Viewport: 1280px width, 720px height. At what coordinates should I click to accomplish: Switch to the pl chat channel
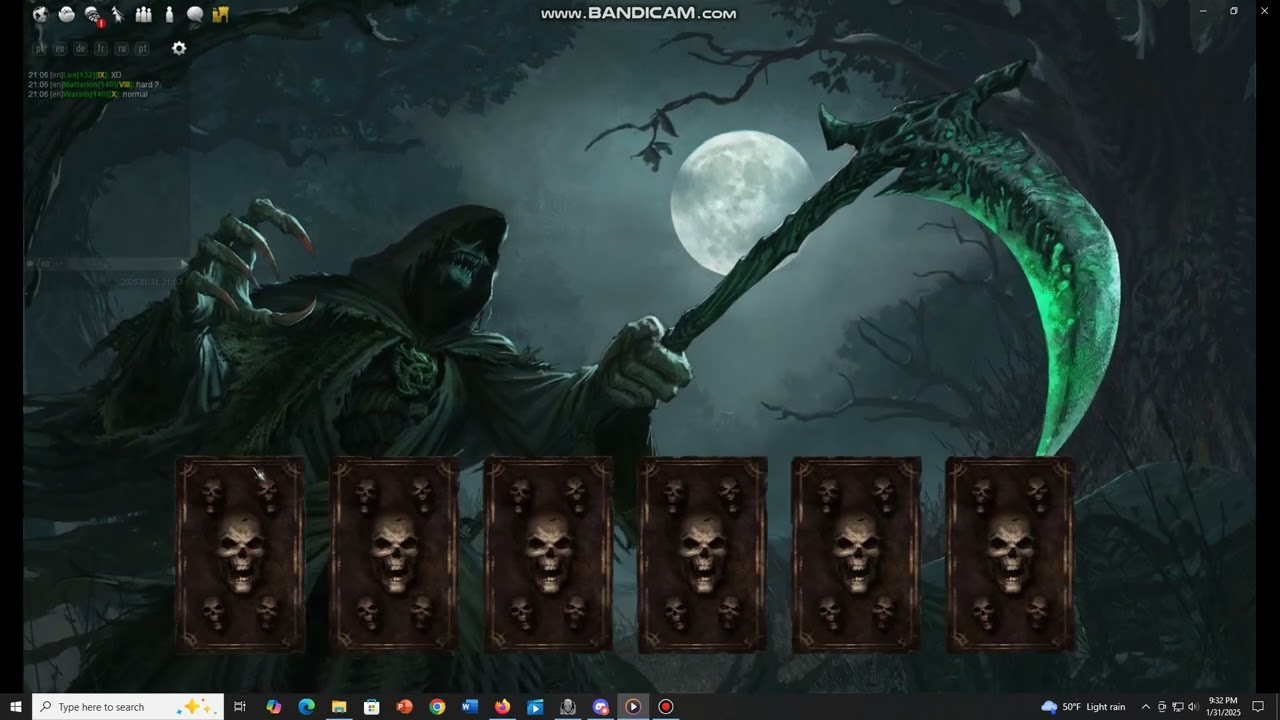[x=40, y=48]
